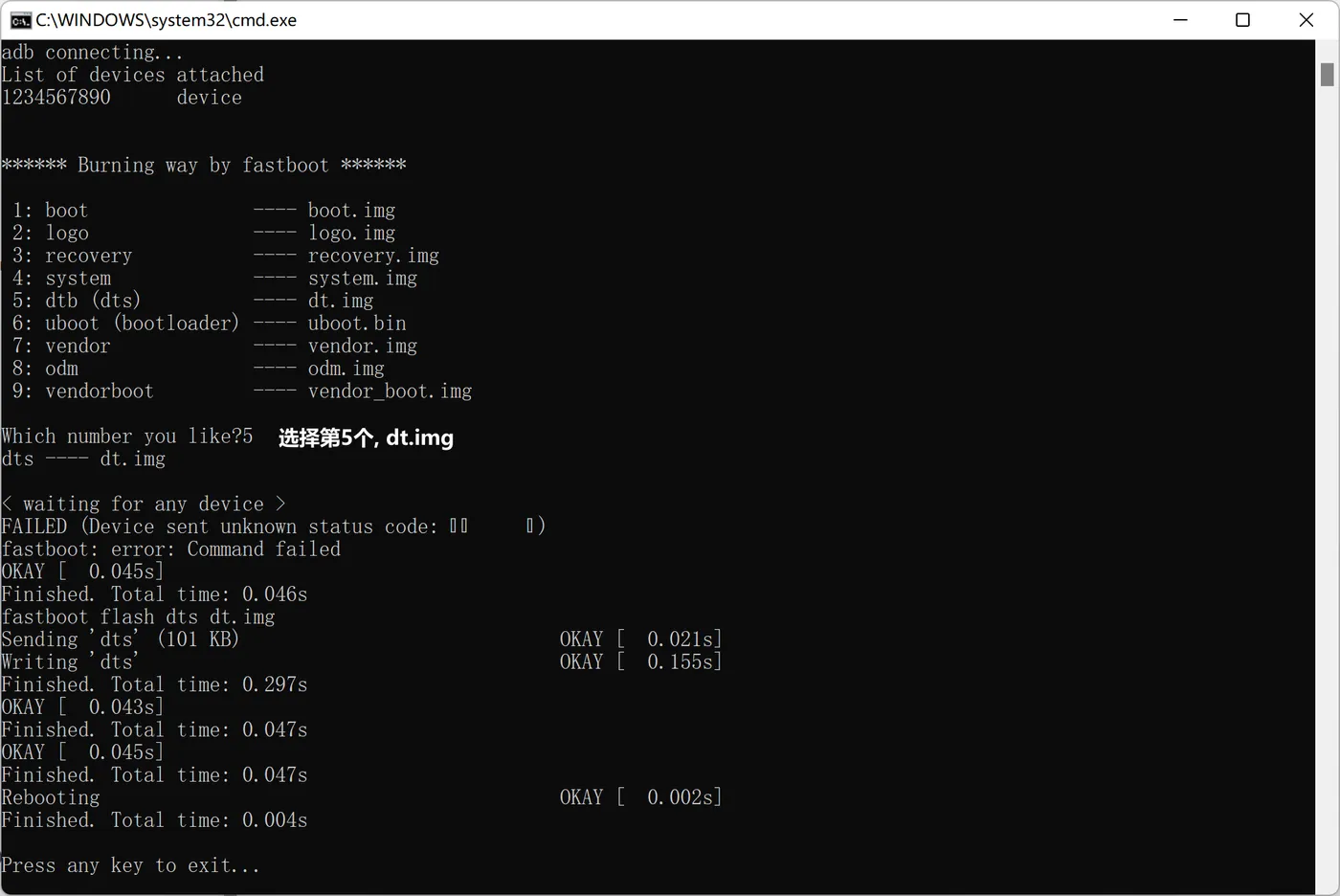Image resolution: width=1340 pixels, height=896 pixels.
Task: Select device serial 1234567890
Action: click(56, 98)
